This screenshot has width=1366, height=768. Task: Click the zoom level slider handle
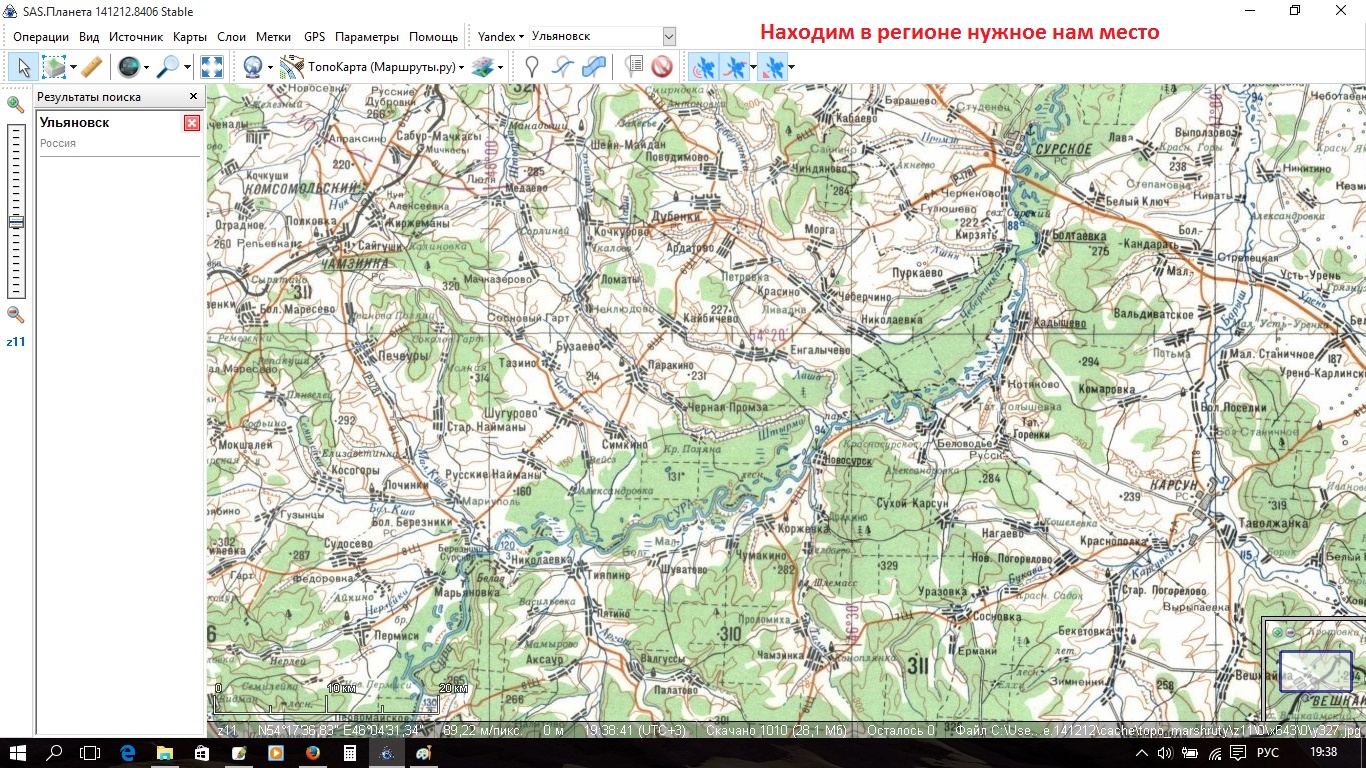(15, 223)
